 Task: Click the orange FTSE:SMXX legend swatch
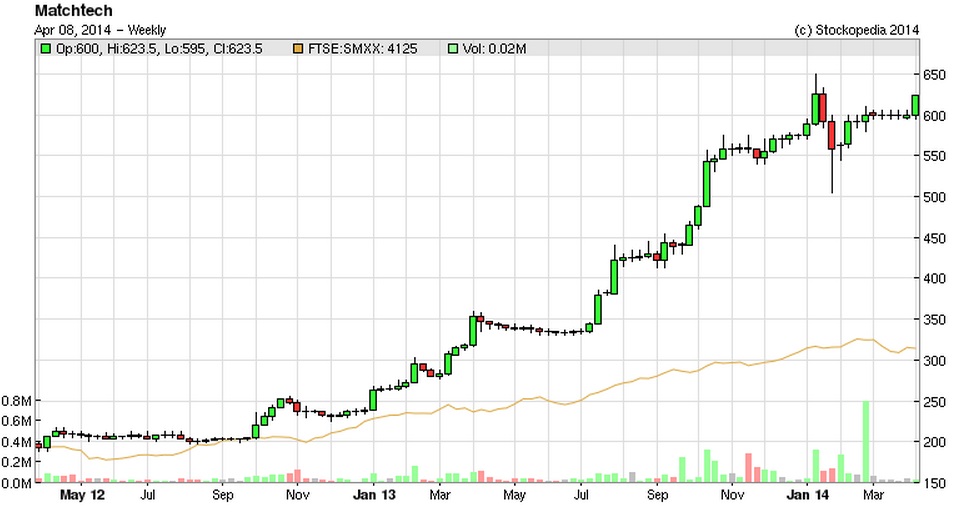coord(298,48)
